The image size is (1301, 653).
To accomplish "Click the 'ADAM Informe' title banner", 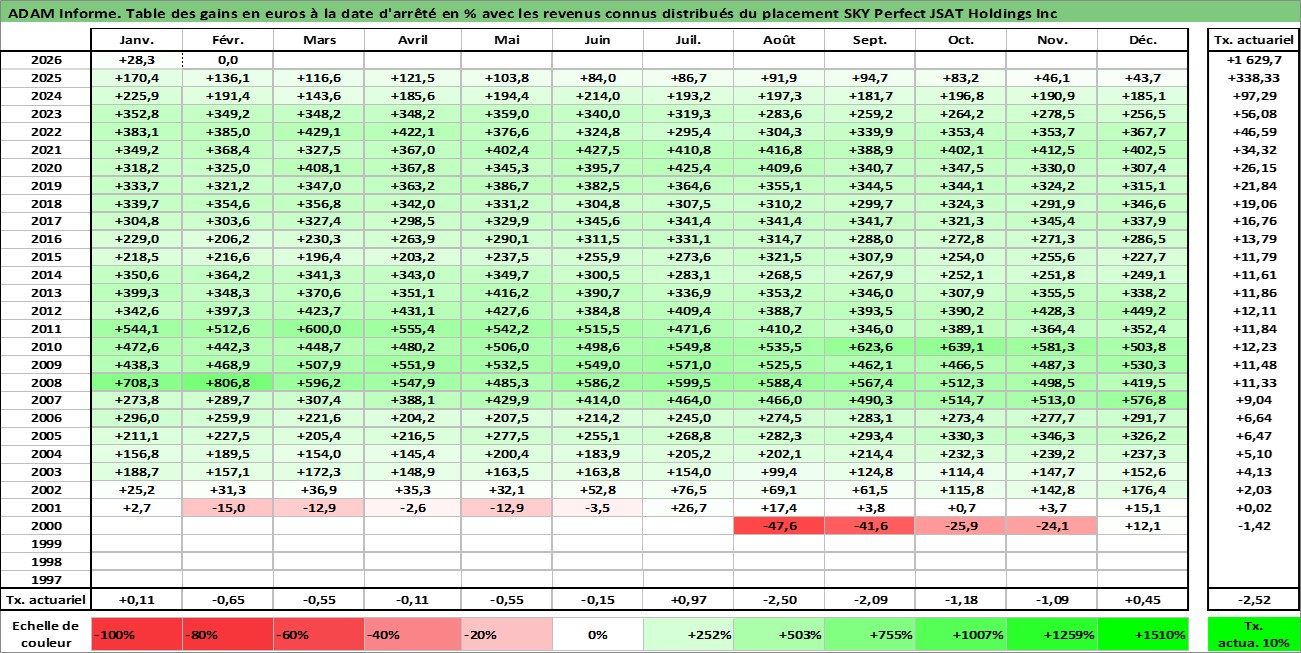I will [x=650, y=13].
